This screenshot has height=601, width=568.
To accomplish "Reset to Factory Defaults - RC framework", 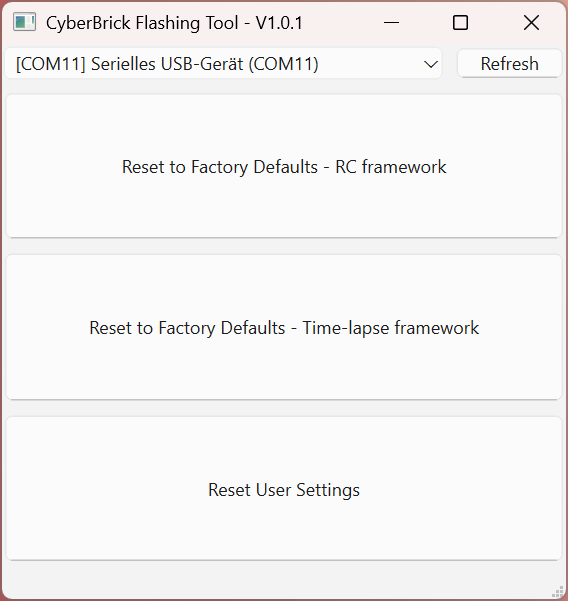I will [284, 166].
